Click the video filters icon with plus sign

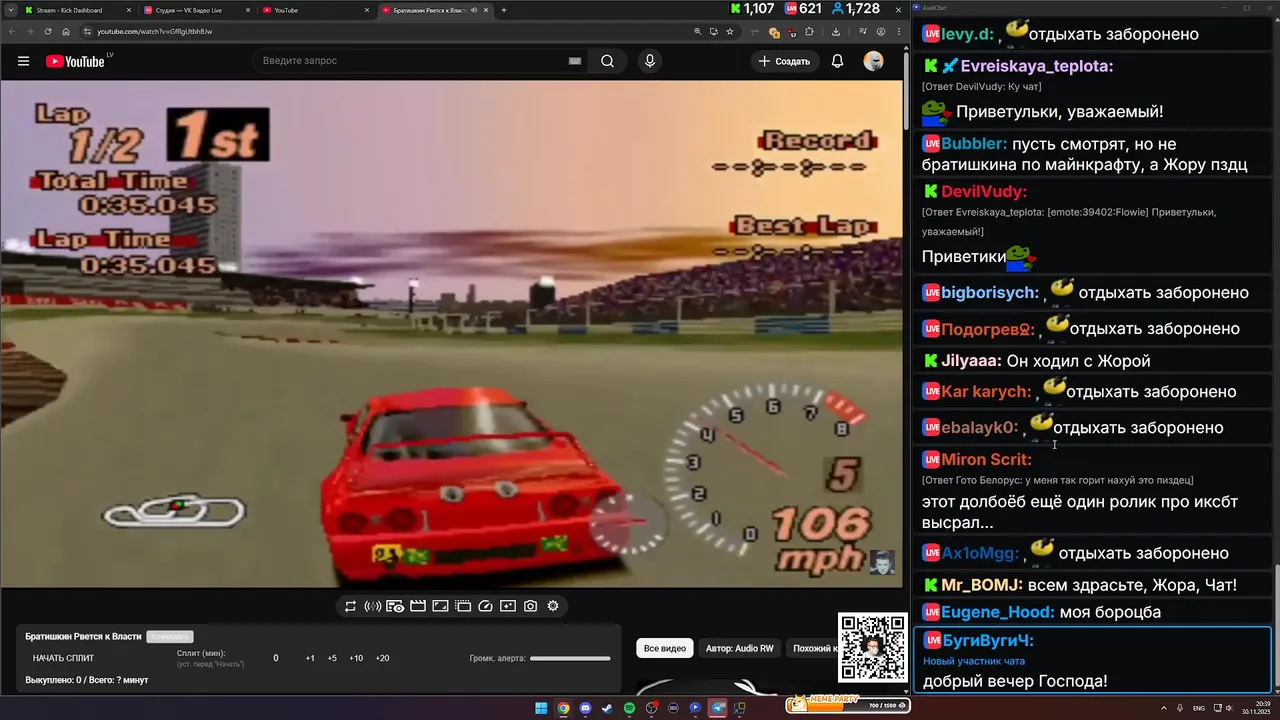[508, 606]
